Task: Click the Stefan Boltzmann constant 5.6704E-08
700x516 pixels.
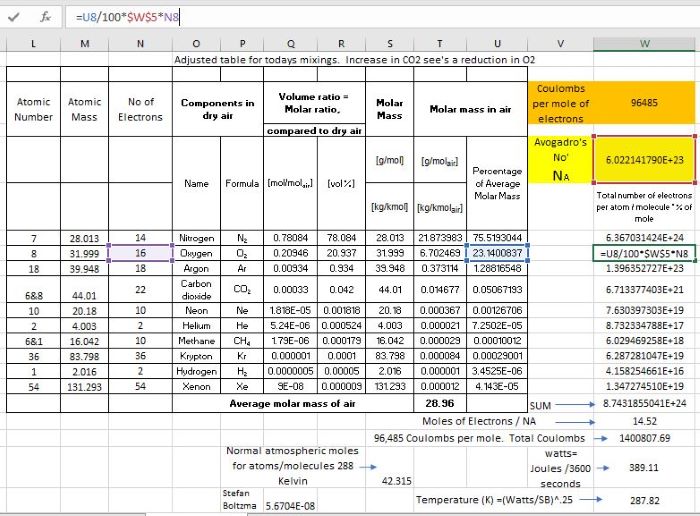Action: click(290, 506)
